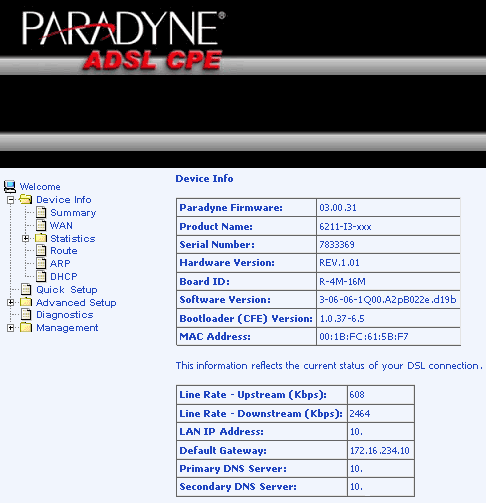
Task: Click the WAN page icon
Action: click(x=41, y=225)
